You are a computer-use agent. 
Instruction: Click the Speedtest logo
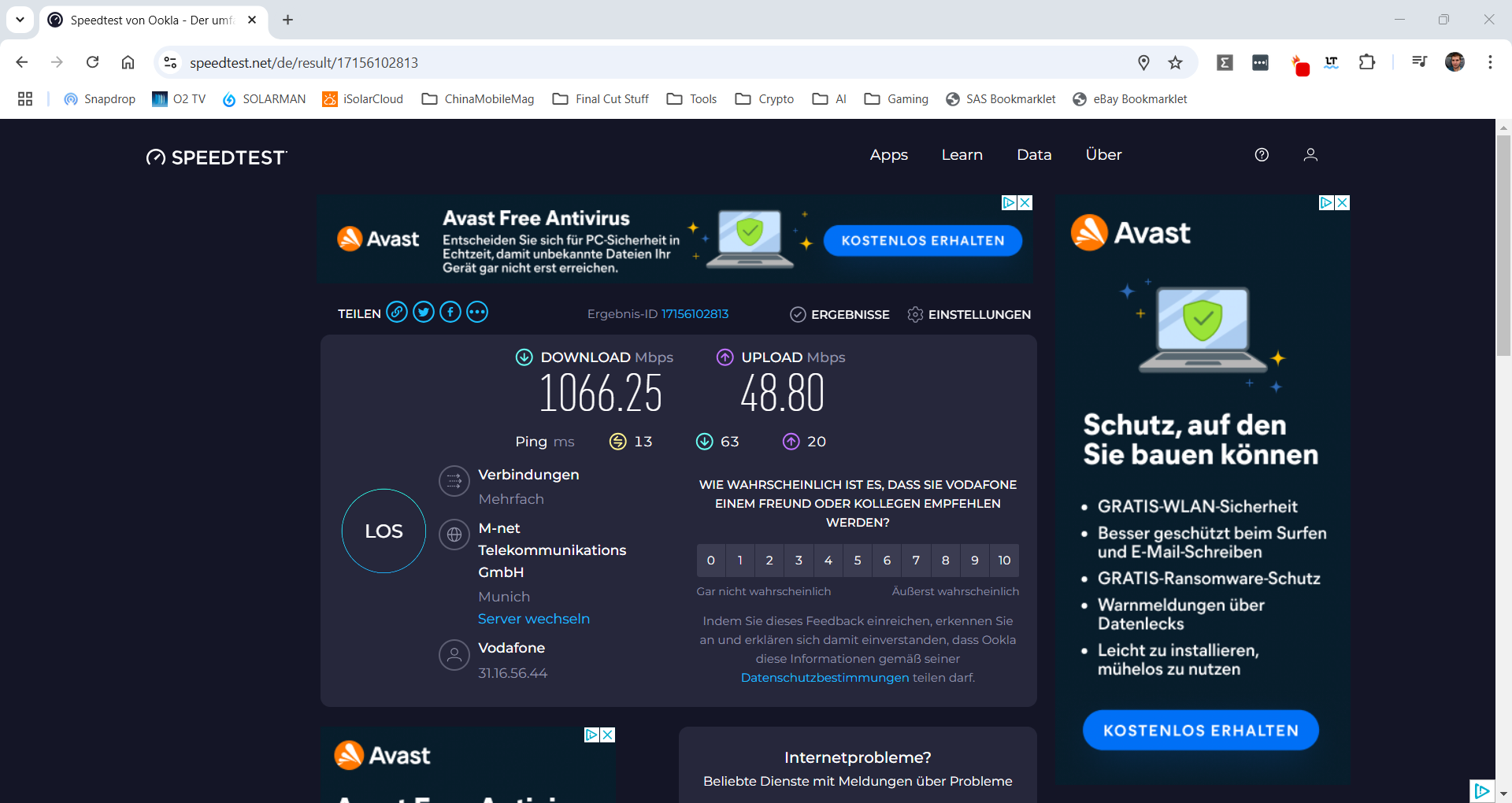pyautogui.click(x=217, y=157)
